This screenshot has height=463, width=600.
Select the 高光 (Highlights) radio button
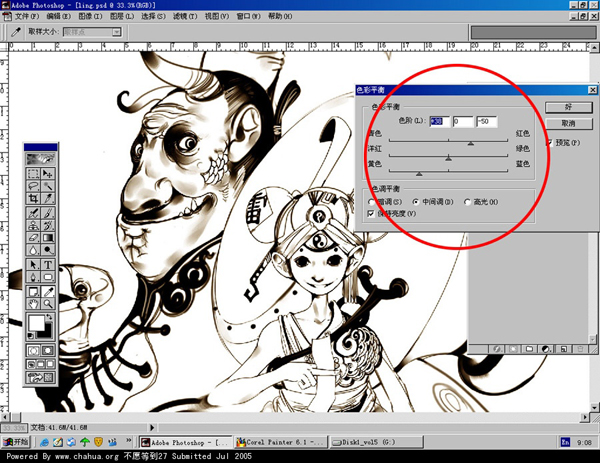[467, 202]
